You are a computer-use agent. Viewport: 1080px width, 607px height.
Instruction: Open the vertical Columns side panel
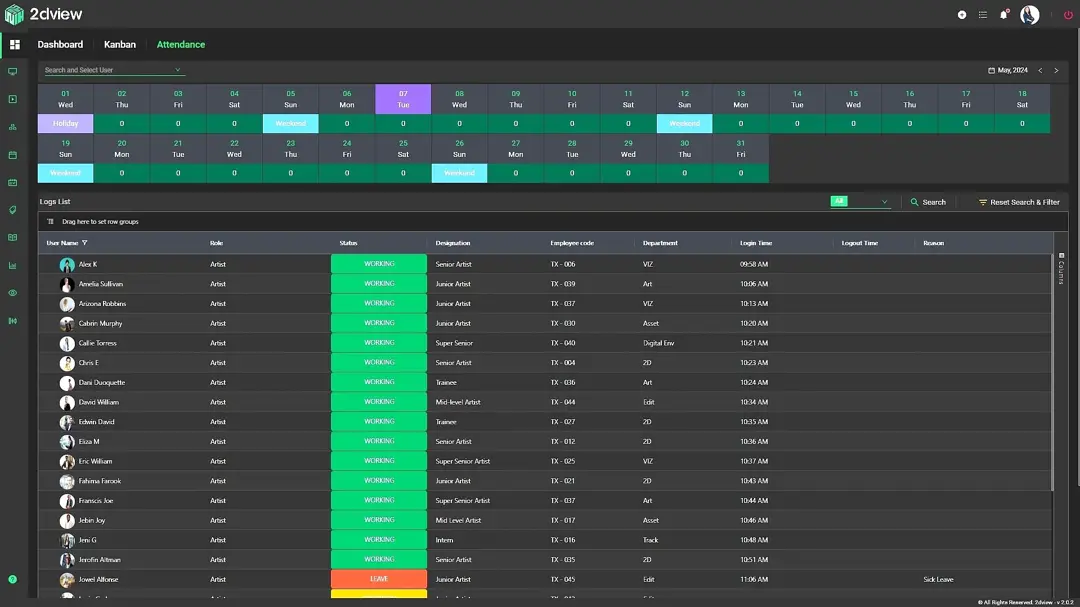pyautogui.click(x=1061, y=269)
